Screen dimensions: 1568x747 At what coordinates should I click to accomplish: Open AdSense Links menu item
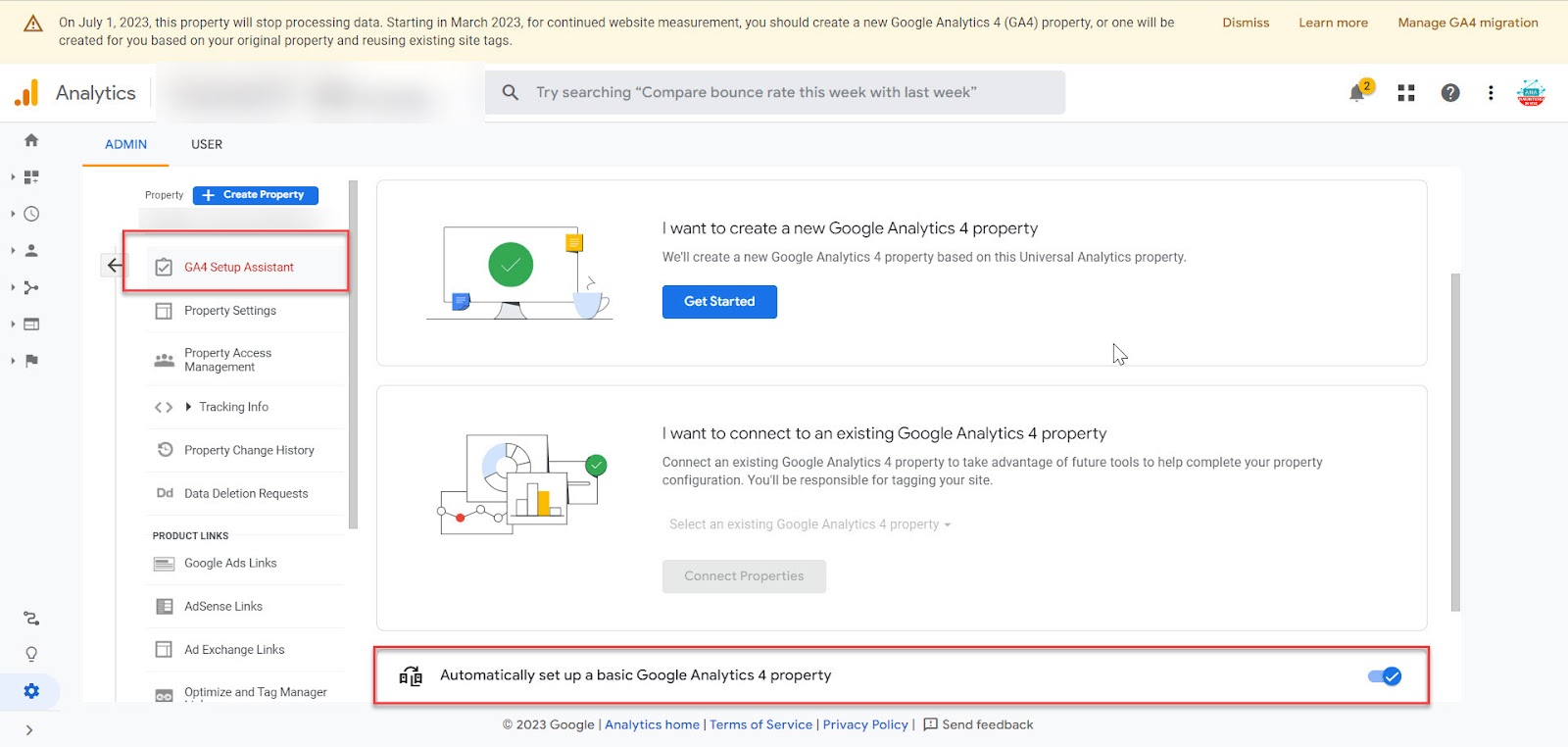tap(223, 607)
